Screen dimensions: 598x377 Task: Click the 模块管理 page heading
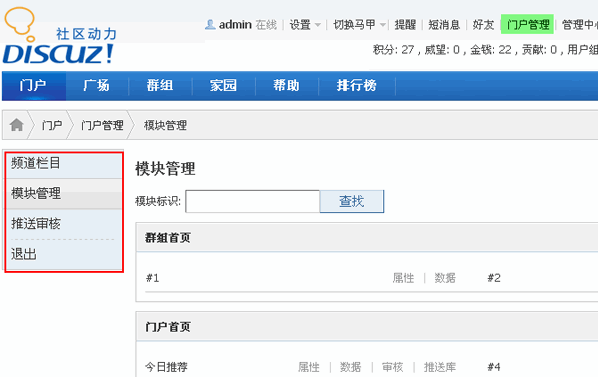pyautogui.click(x=165, y=169)
